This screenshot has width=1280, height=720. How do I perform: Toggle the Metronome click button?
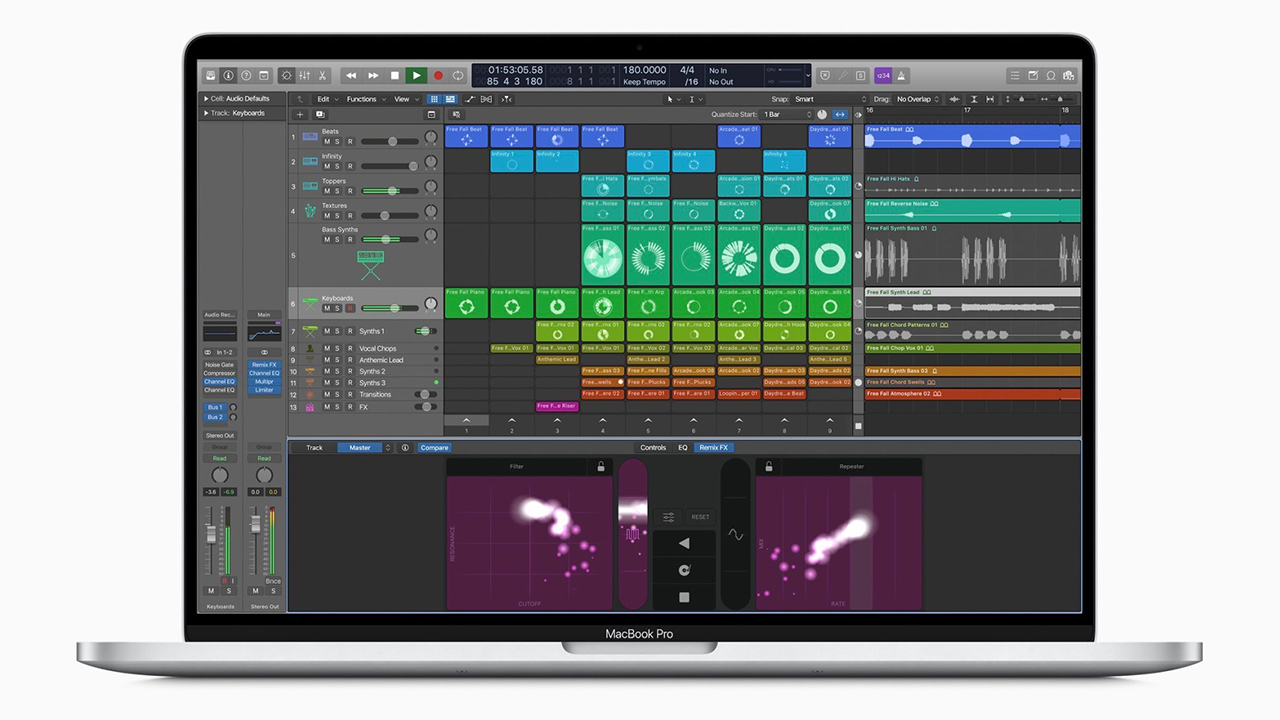coord(901,75)
